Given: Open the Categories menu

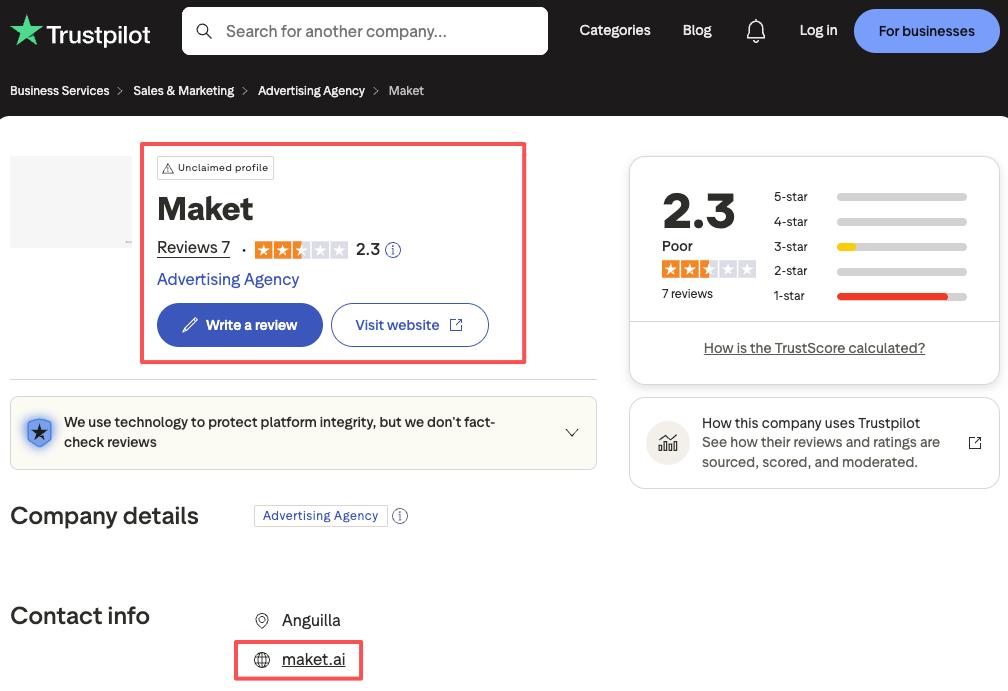Looking at the screenshot, I should tap(615, 30).
